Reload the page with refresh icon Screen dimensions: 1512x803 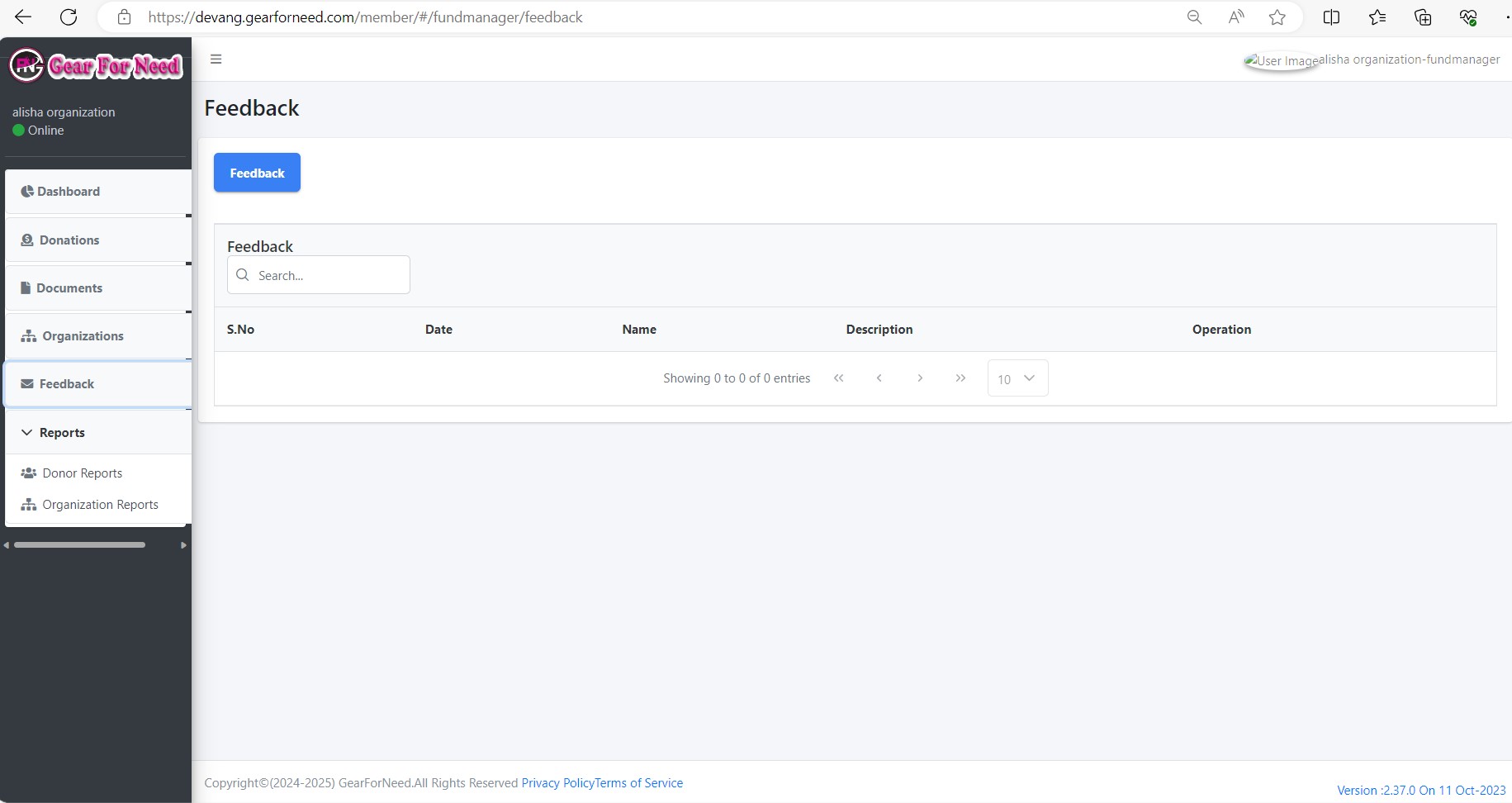[x=69, y=17]
